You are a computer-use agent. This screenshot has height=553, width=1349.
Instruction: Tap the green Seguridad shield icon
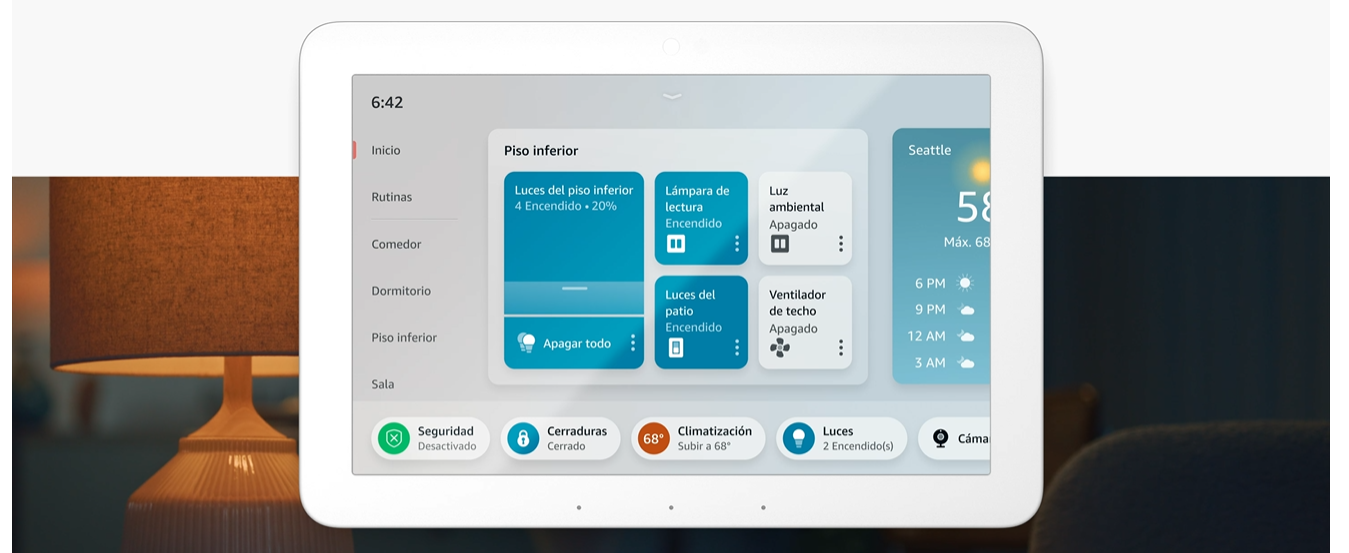click(394, 439)
